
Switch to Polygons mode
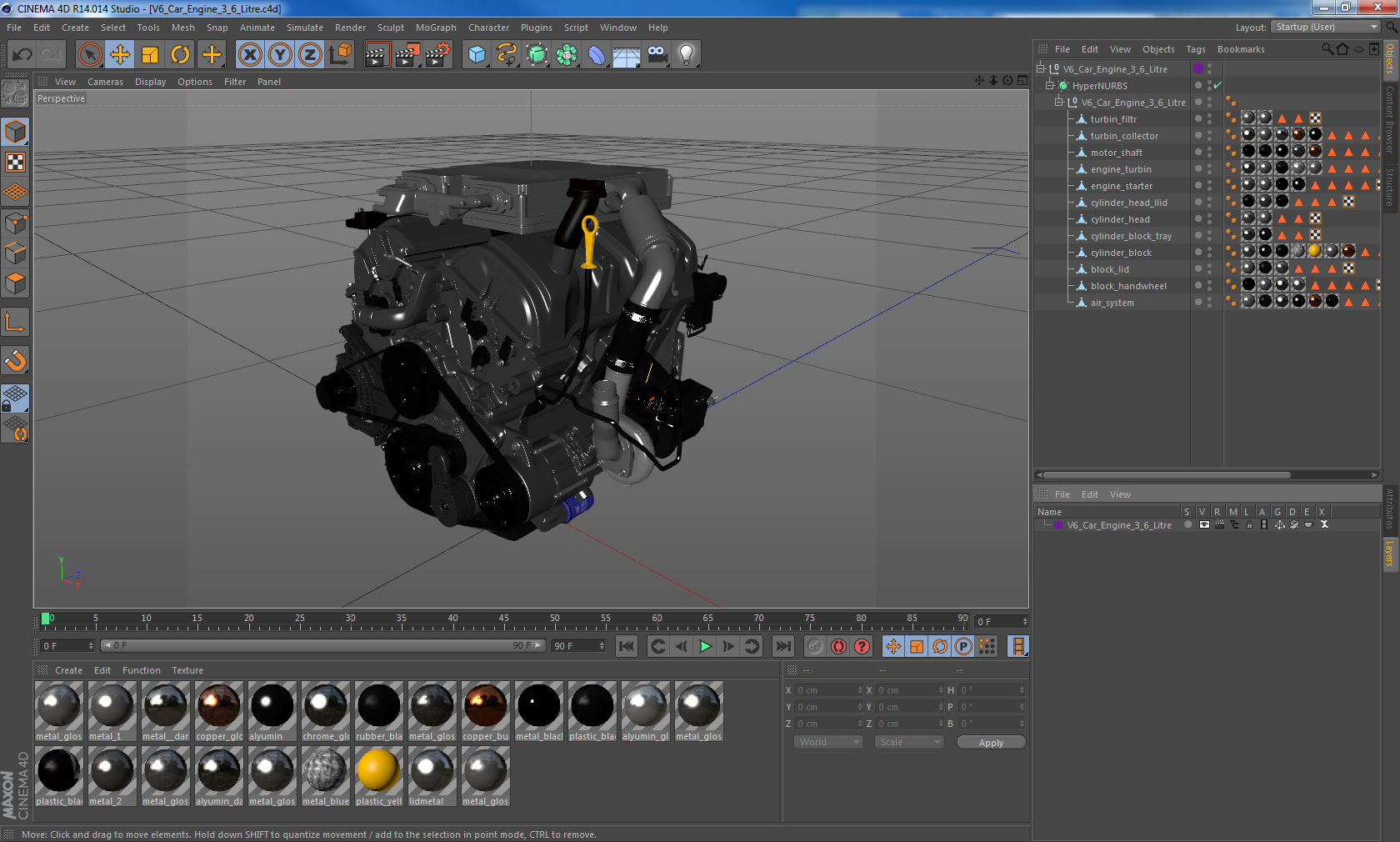pyautogui.click(x=15, y=283)
